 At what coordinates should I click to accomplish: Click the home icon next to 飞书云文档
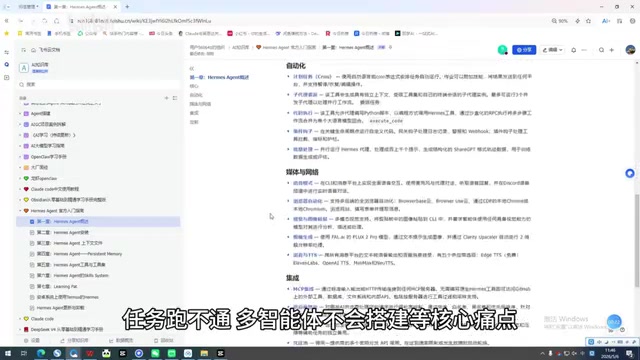point(33,50)
